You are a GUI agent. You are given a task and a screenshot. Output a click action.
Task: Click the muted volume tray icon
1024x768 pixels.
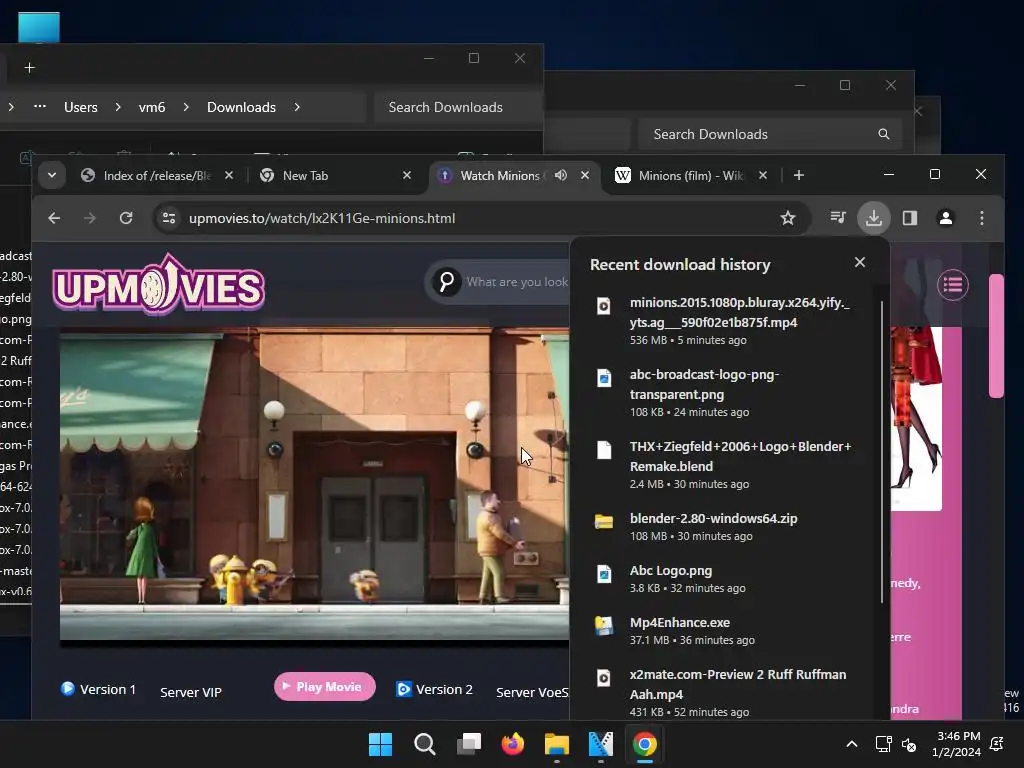(x=909, y=744)
